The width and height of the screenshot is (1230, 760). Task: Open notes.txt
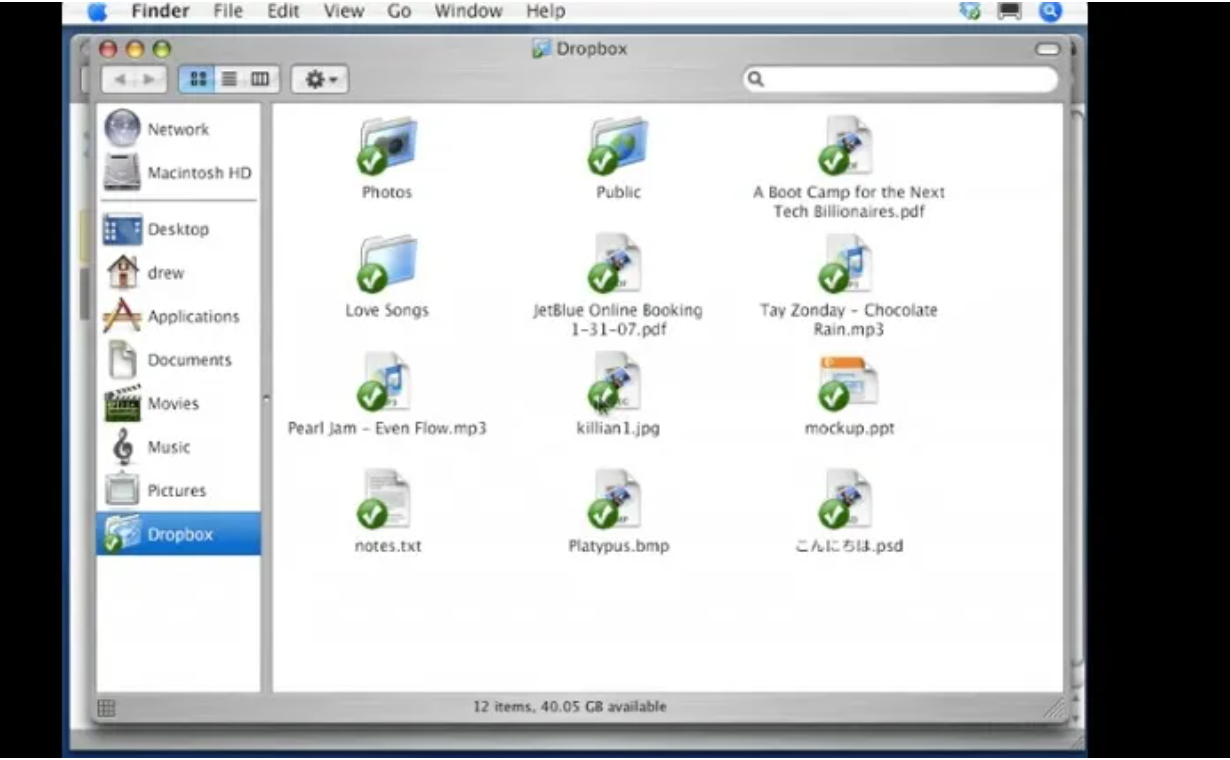coord(386,500)
